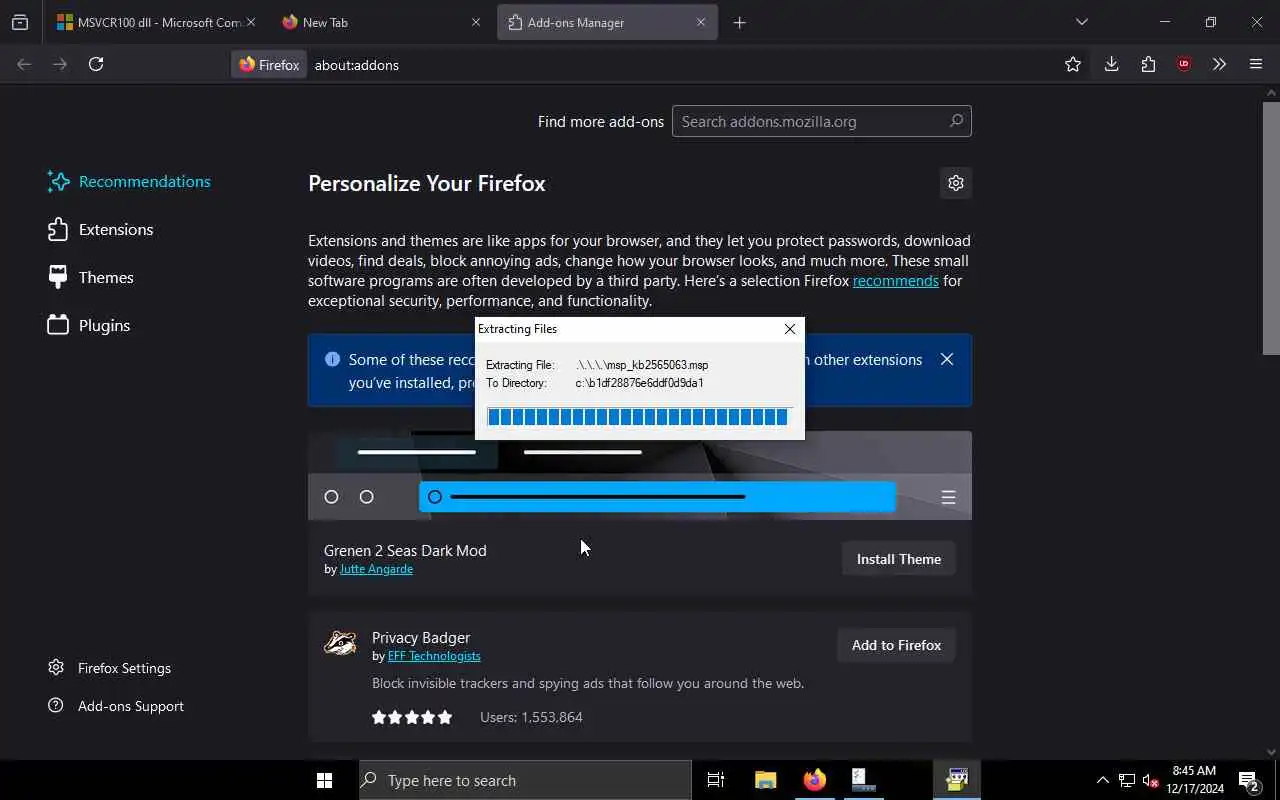Click scrollbar down arrow
This screenshot has height=800, width=1280.
tap(1271, 752)
